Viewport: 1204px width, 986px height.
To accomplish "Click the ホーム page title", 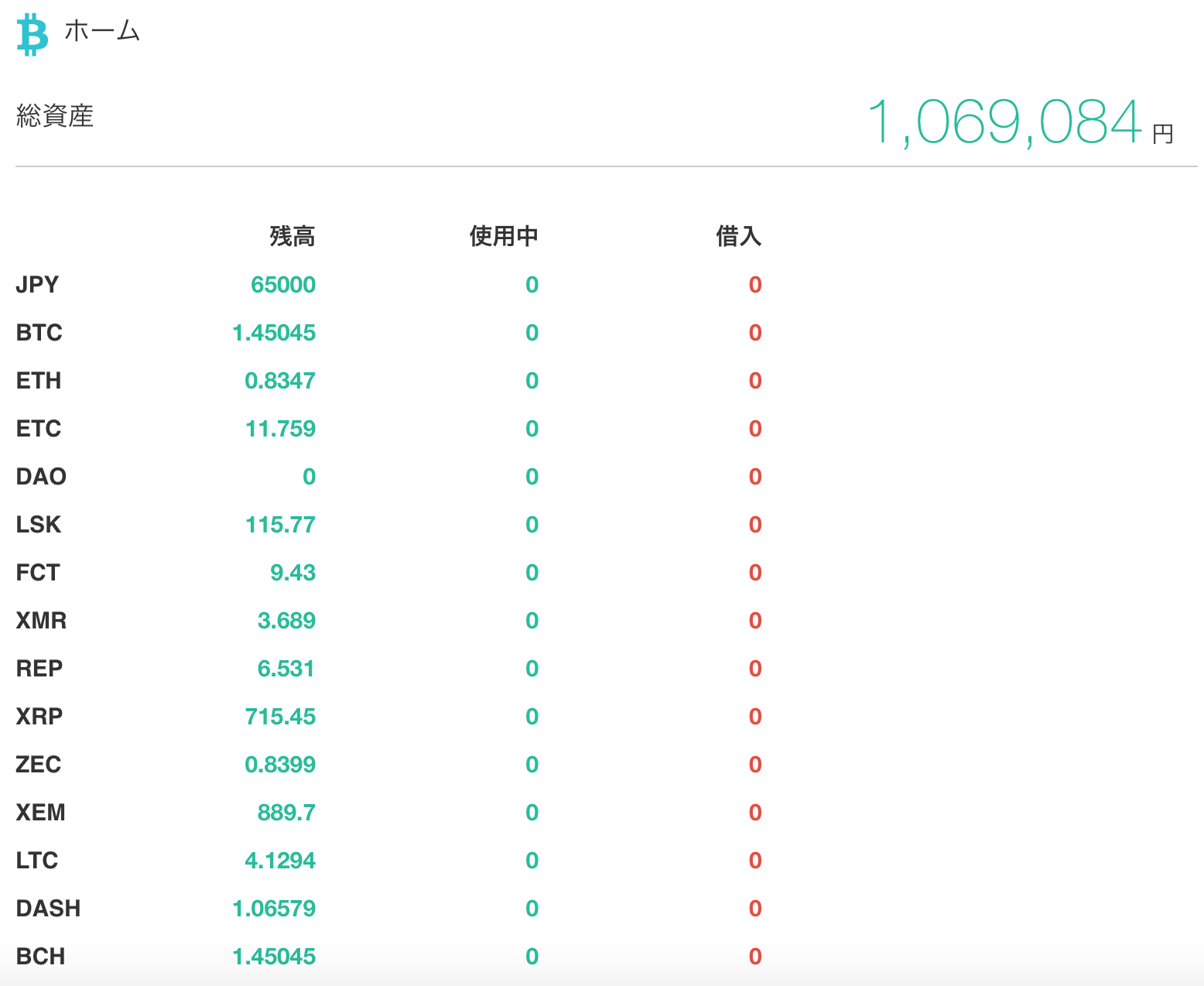I will point(101,31).
